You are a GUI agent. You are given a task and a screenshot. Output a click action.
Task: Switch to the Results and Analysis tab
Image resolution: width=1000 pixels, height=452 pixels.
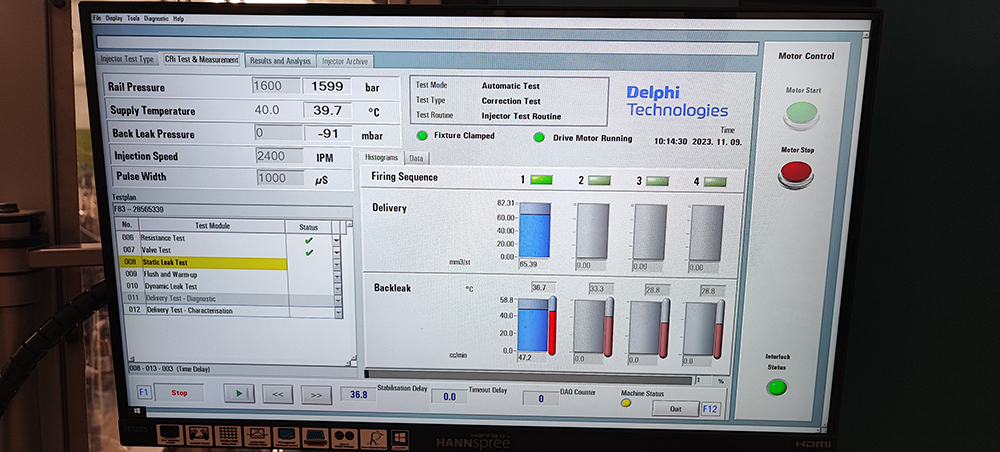pos(280,61)
